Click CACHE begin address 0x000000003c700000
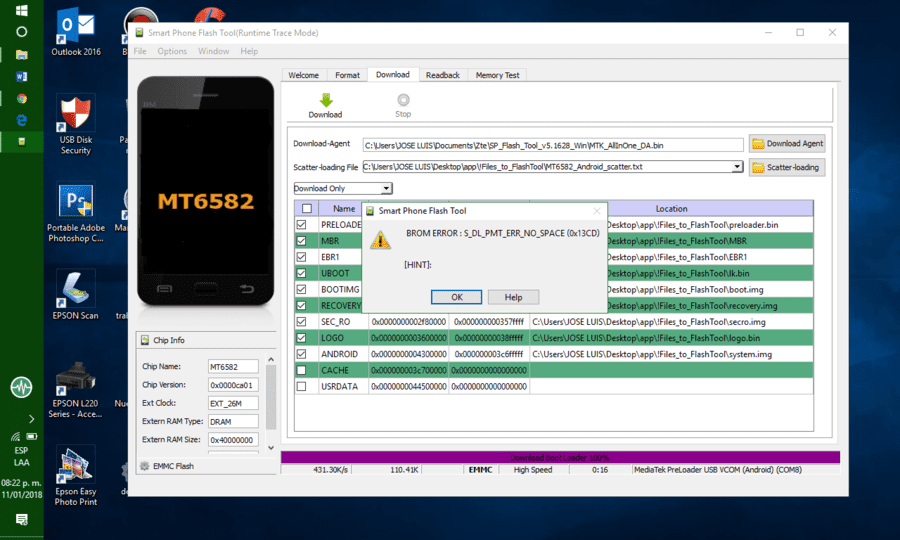The height and width of the screenshot is (540, 900). (408, 370)
